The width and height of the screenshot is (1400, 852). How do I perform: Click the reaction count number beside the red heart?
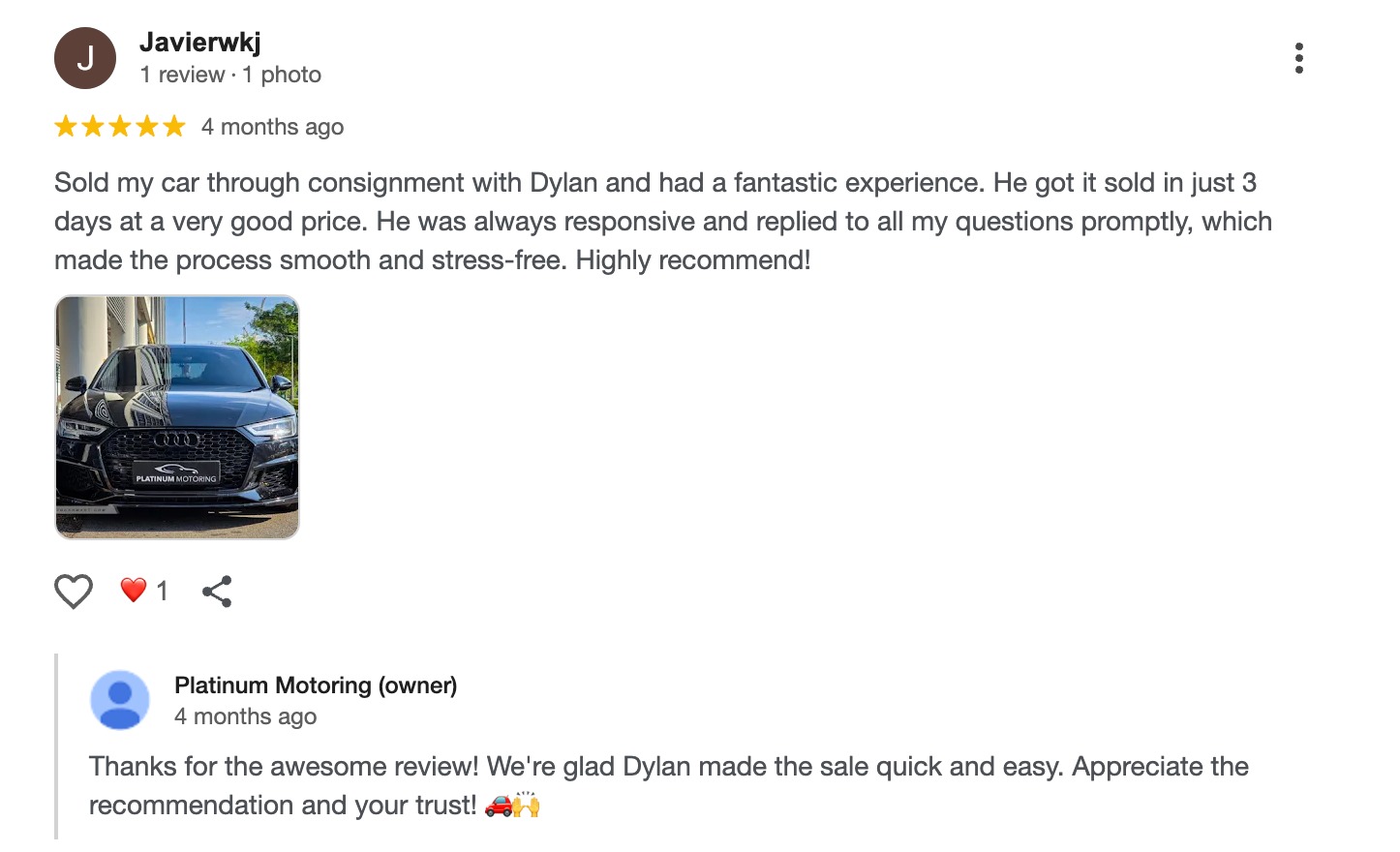click(162, 591)
